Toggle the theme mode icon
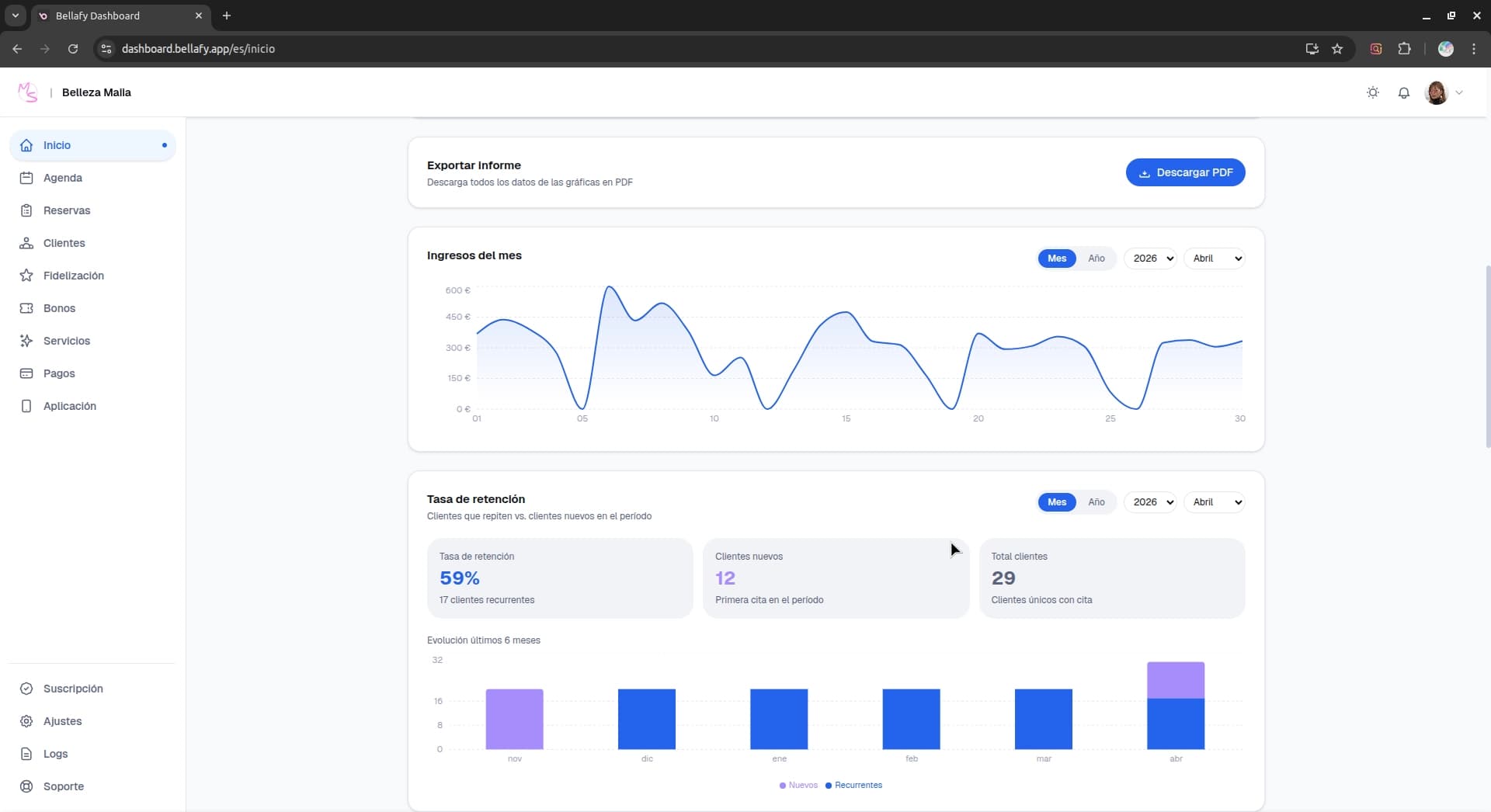The image size is (1491, 812). [x=1372, y=92]
